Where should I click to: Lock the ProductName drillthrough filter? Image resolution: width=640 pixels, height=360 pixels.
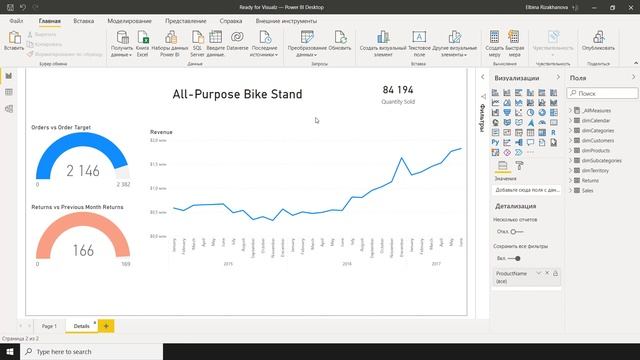pos(555,273)
